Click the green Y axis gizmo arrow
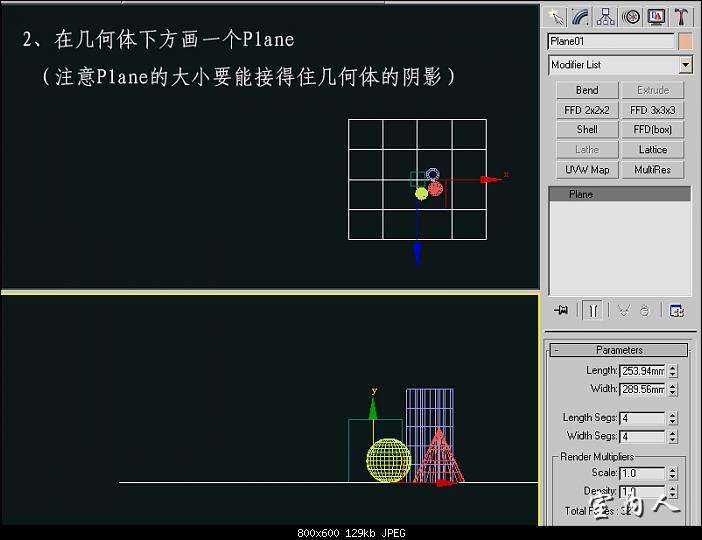Viewport: 702px width, 540px height. [x=373, y=408]
